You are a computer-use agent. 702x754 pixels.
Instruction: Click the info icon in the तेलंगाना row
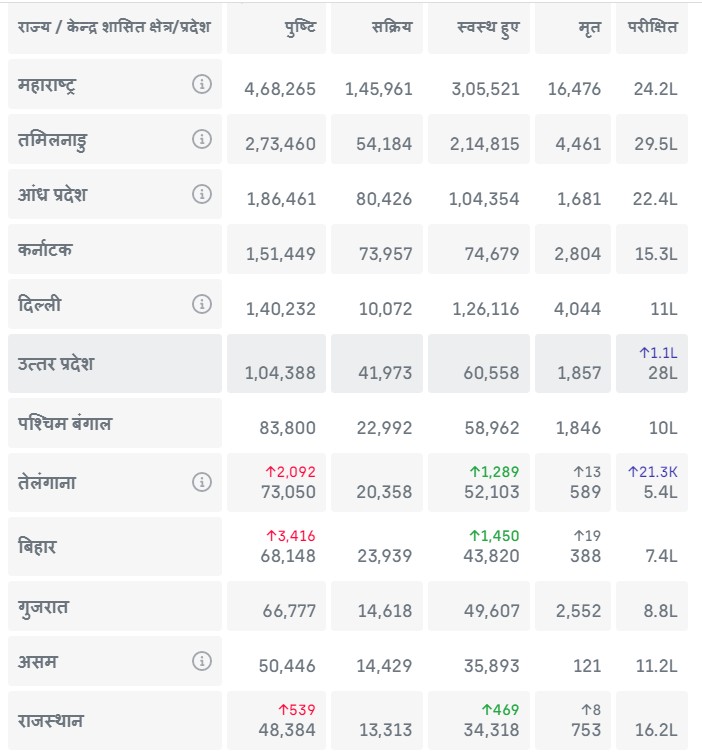(x=202, y=482)
